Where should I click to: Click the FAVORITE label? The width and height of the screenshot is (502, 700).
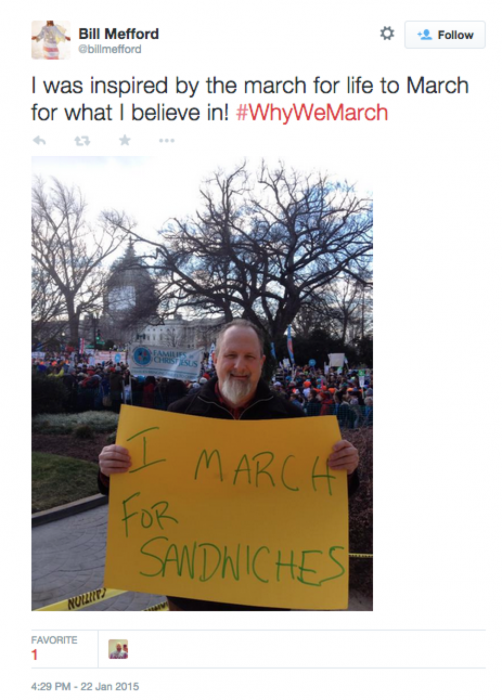coord(54,640)
